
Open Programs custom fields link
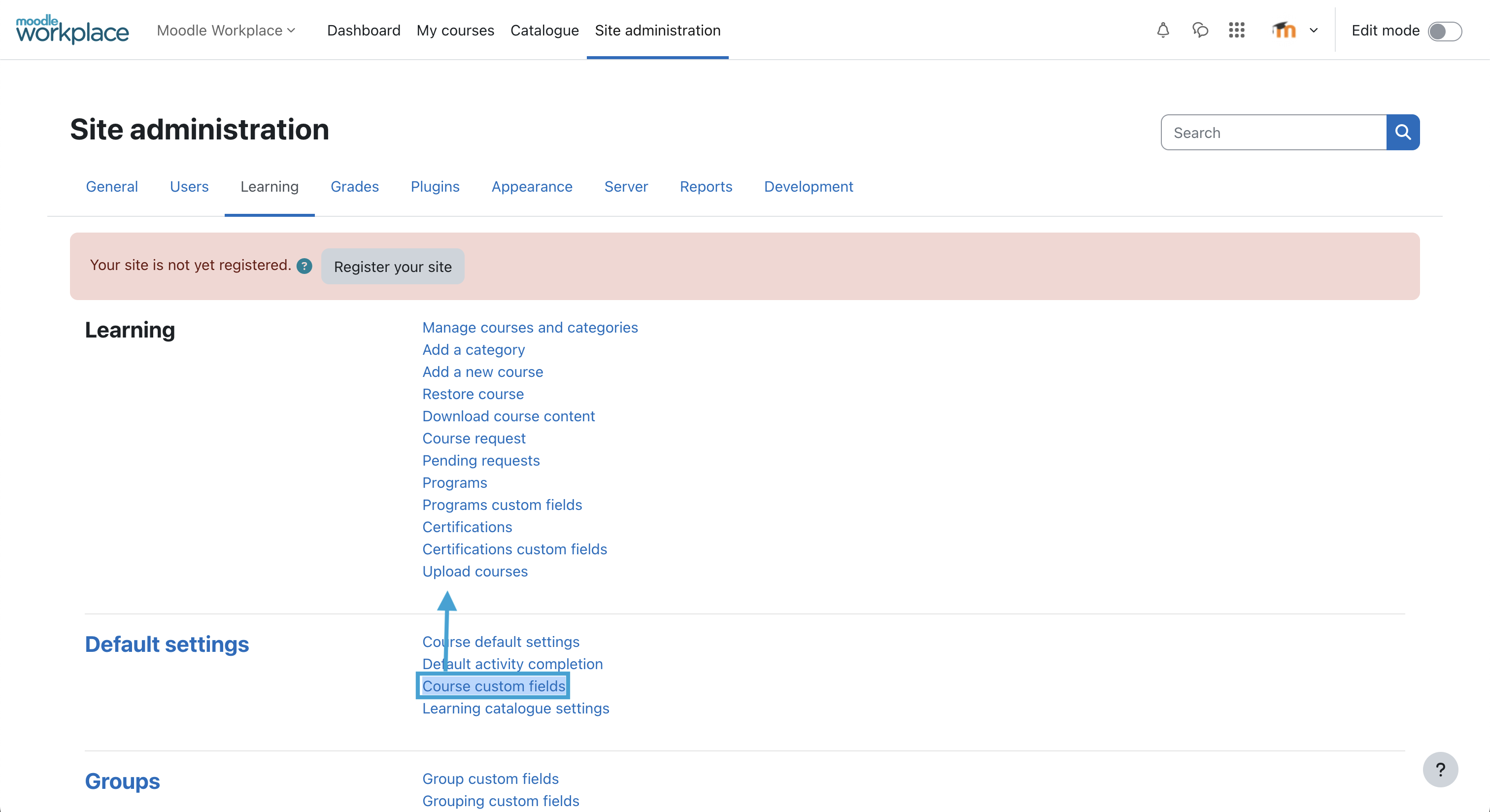tap(502, 505)
